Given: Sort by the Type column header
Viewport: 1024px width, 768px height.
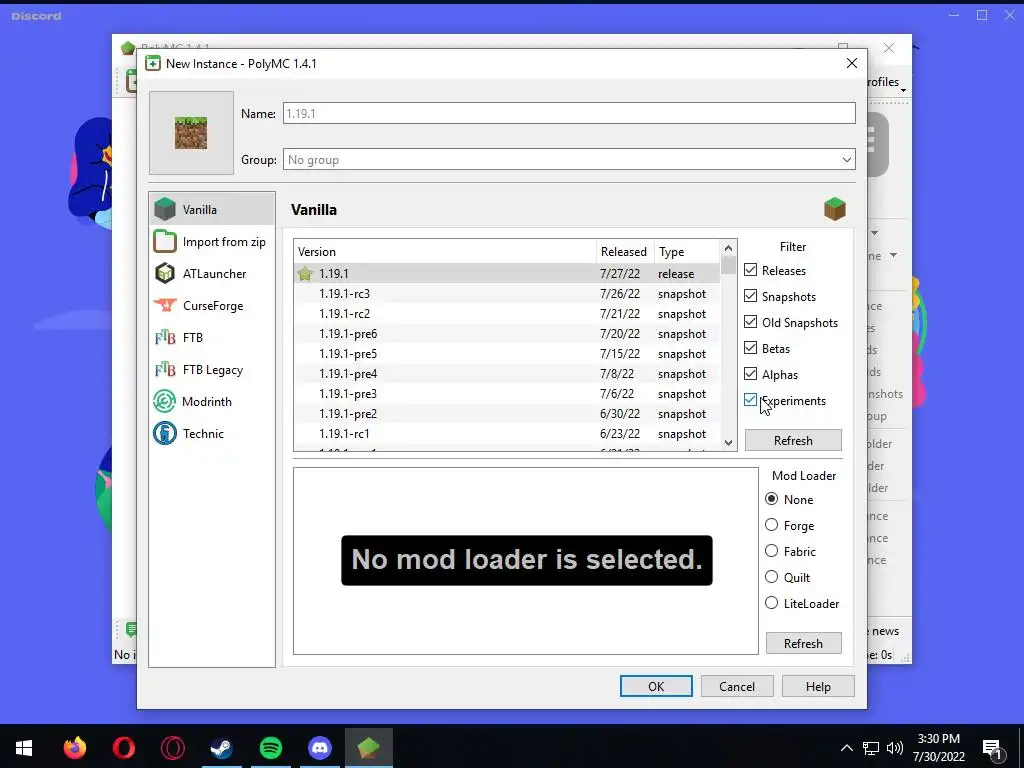Looking at the screenshot, I should tap(686, 251).
